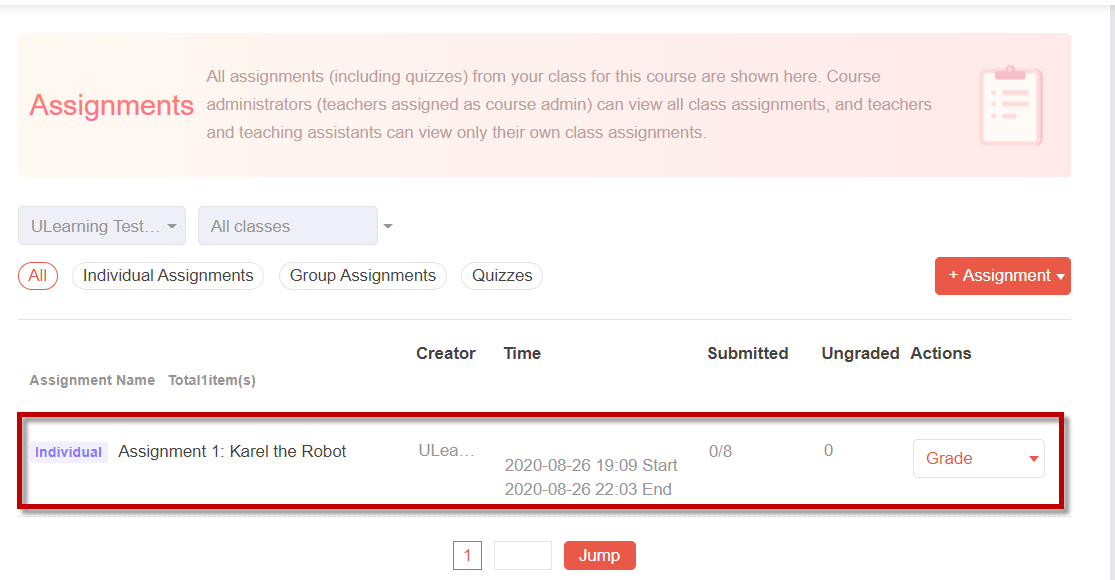Go to page 1 in pagination

point(467,555)
